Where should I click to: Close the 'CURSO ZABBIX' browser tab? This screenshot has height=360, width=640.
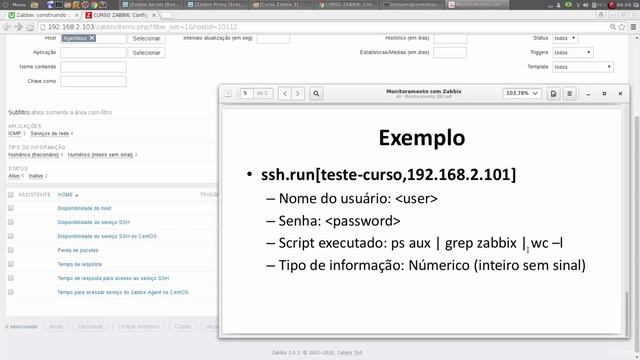pyautogui.click(x=154, y=15)
